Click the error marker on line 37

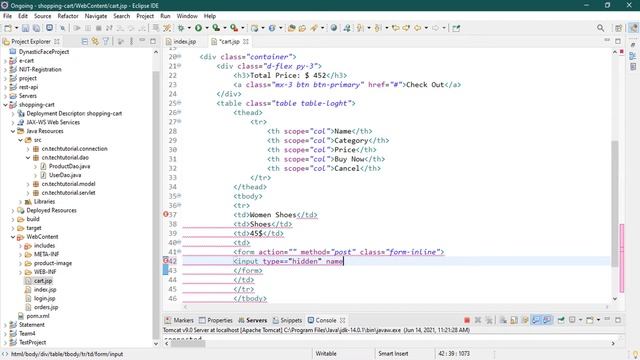166,214
